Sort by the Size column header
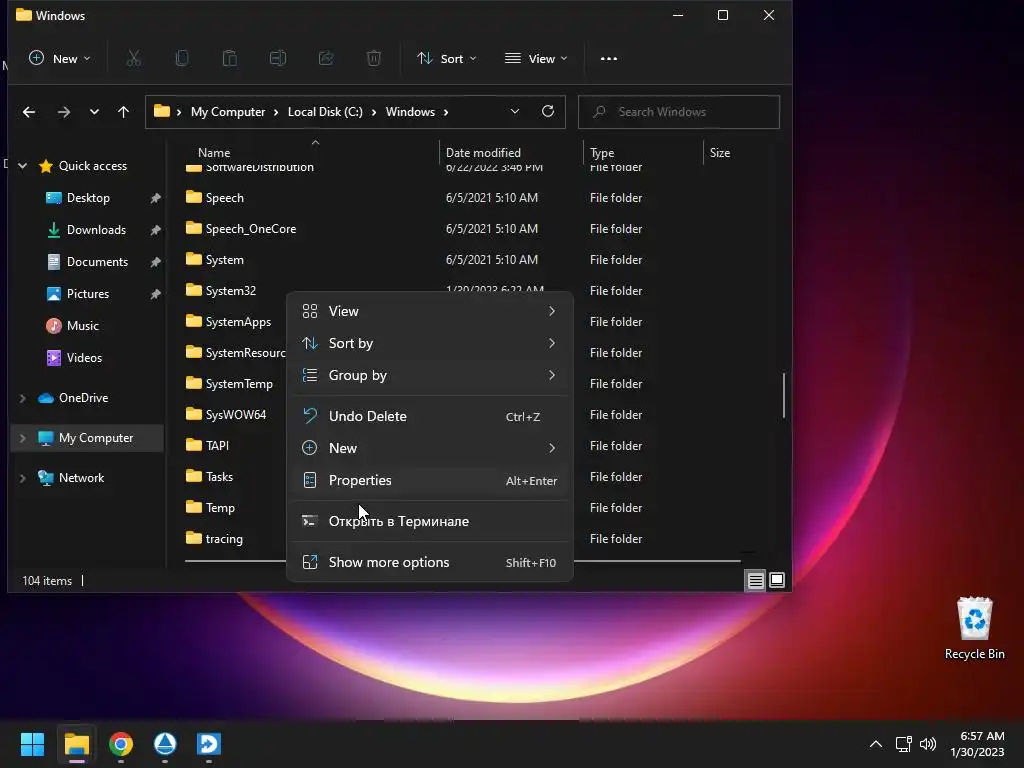The width and height of the screenshot is (1024, 768). tap(720, 153)
